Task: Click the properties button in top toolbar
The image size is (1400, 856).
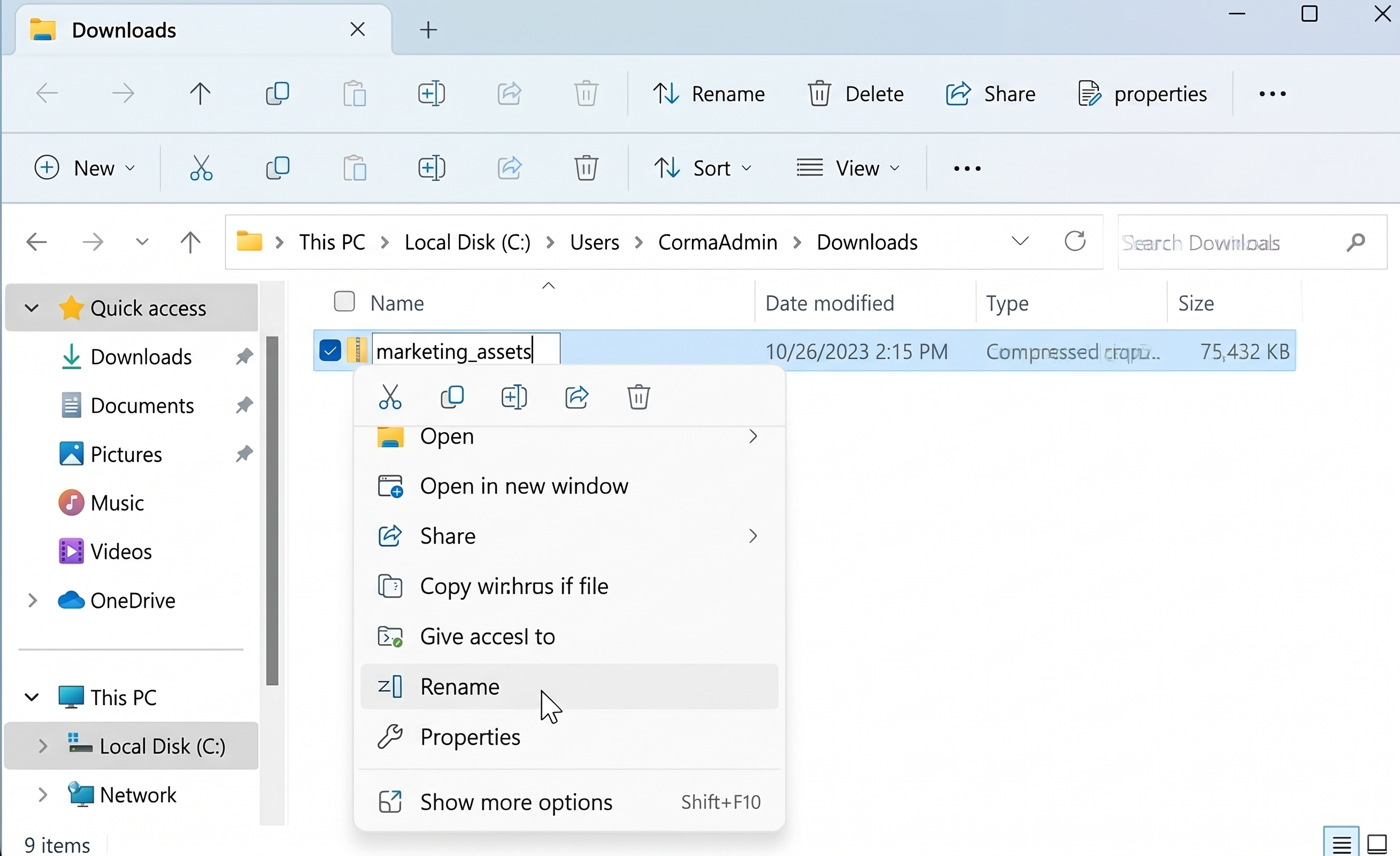Action: coord(1142,94)
